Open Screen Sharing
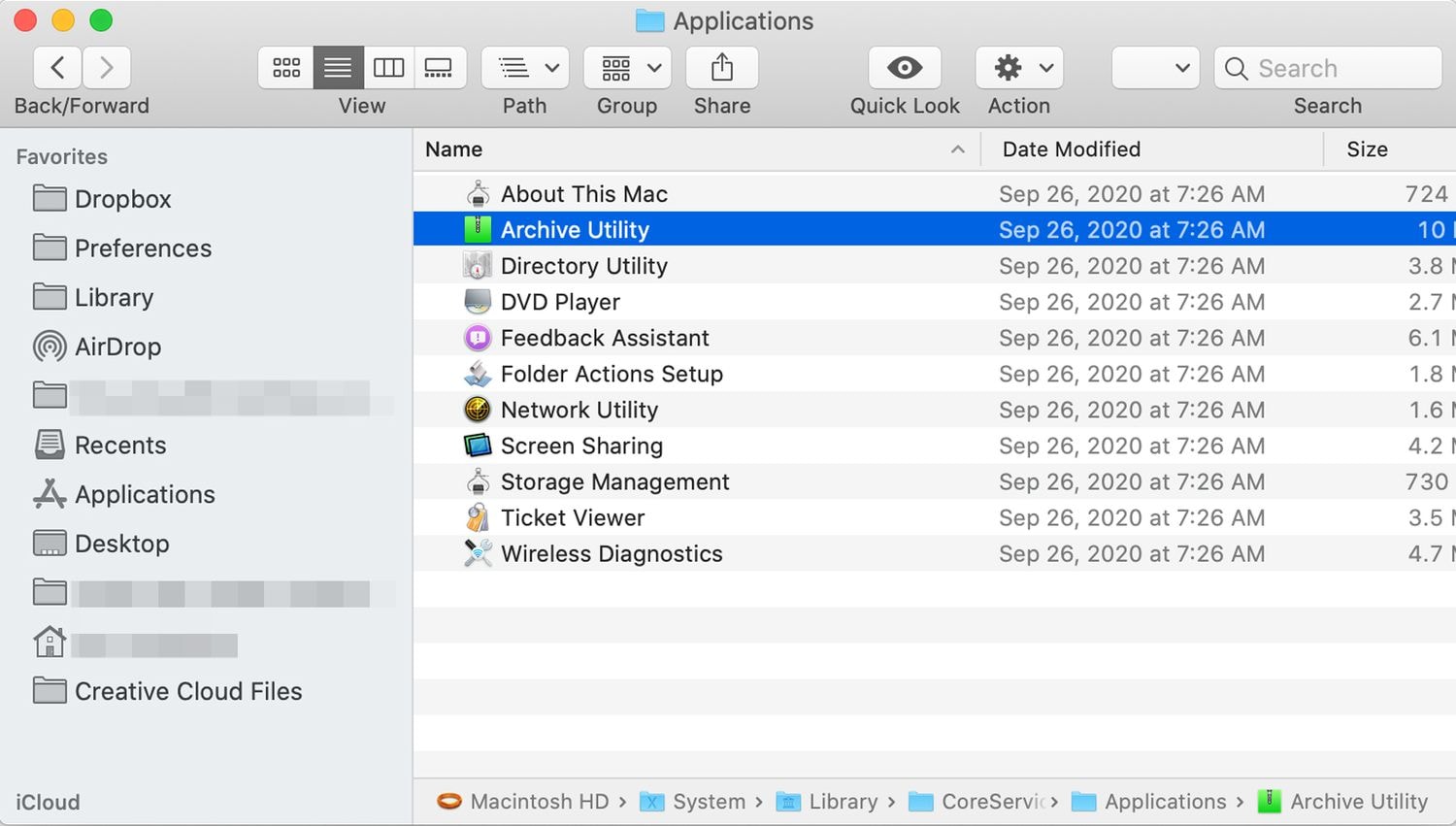Screen dimensions: 1456x826 pos(580,446)
